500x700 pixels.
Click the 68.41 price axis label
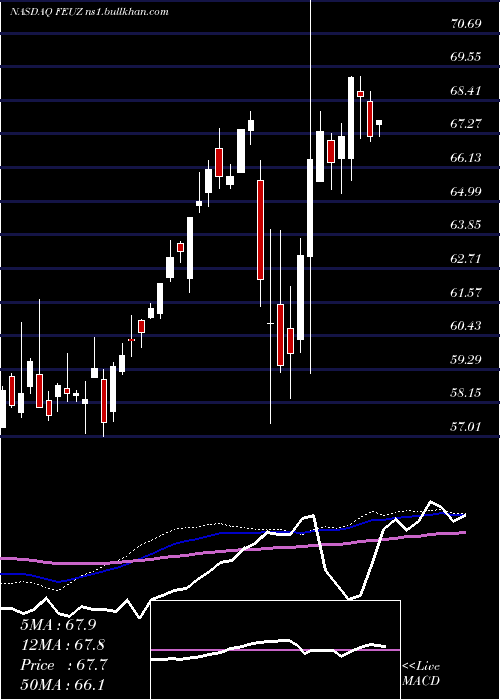pyautogui.click(x=466, y=91)
